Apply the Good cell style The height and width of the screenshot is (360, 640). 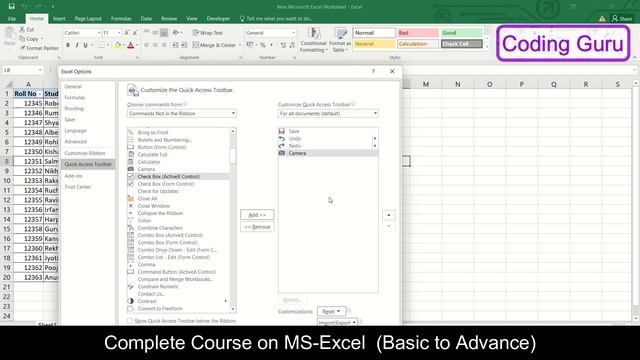pyautogui.click(x=461, y=33)
